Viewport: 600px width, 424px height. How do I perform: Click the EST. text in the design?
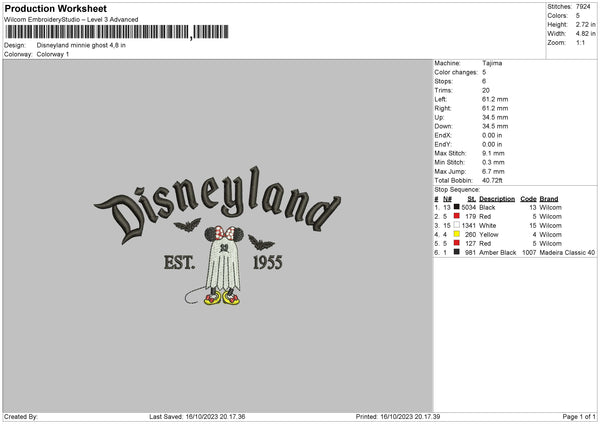(x=179, y=263)
